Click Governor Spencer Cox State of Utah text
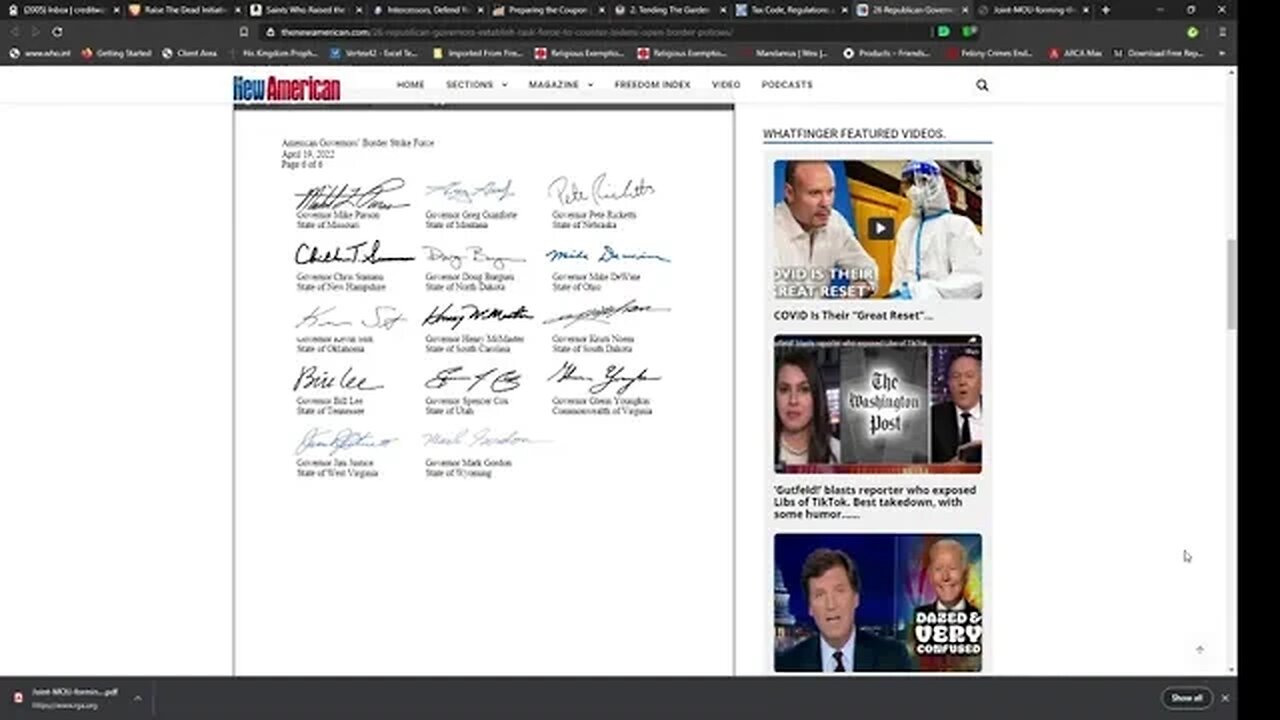 (x=467, y=406)
